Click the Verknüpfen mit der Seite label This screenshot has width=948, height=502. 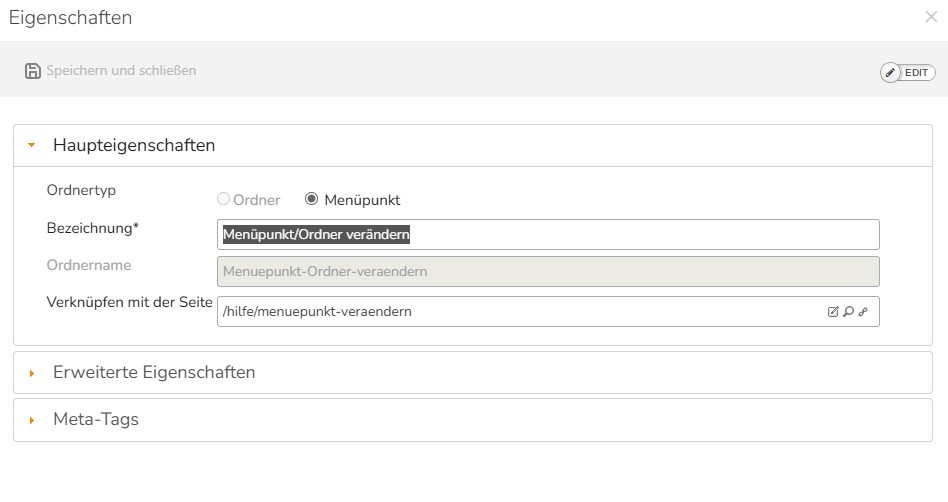point(129,302)
